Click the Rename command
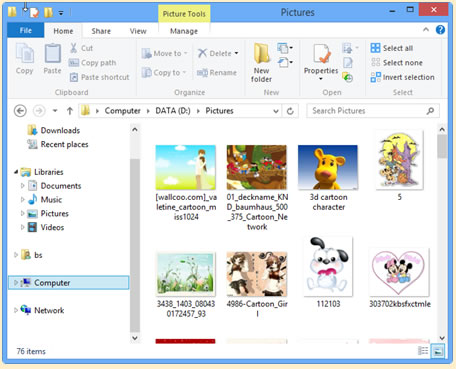This screenshot has width=456, height=369. (217, 73)
